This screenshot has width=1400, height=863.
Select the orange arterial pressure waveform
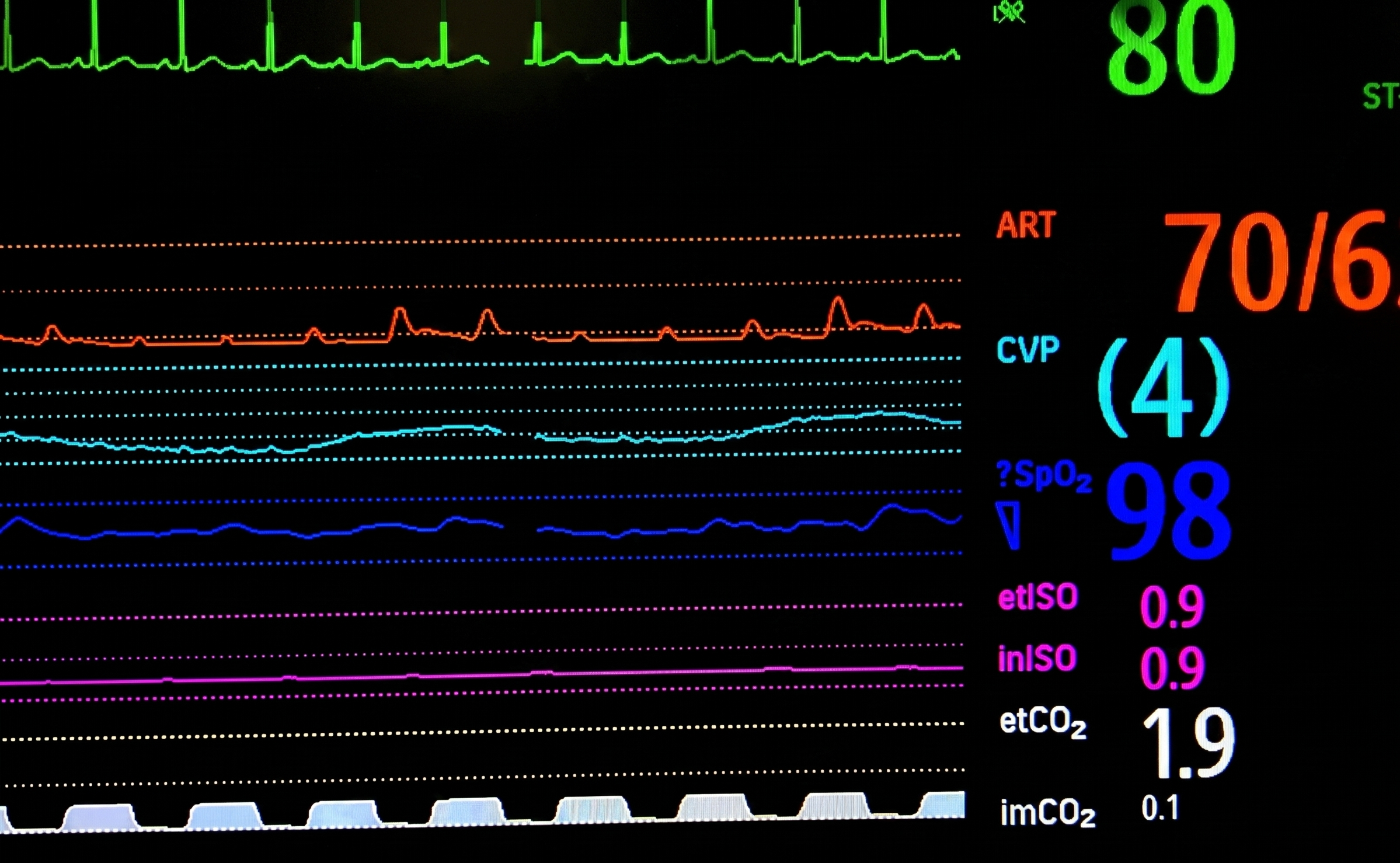(x=480, y=322)
